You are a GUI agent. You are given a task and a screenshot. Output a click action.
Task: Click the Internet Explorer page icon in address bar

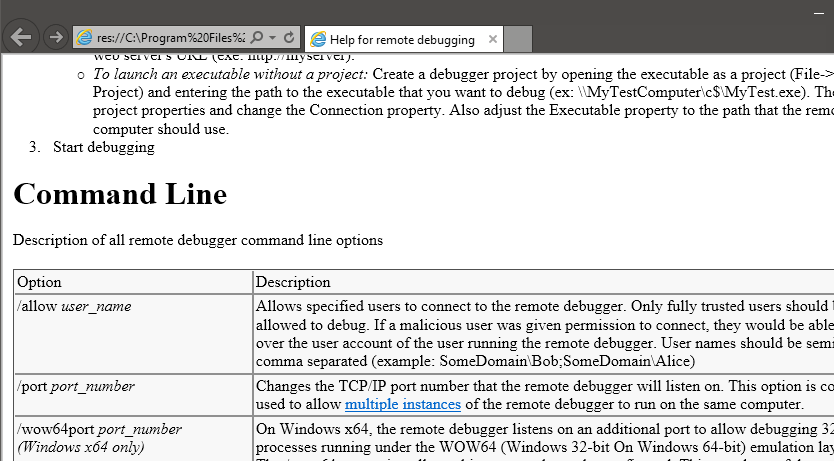point(85,38)
